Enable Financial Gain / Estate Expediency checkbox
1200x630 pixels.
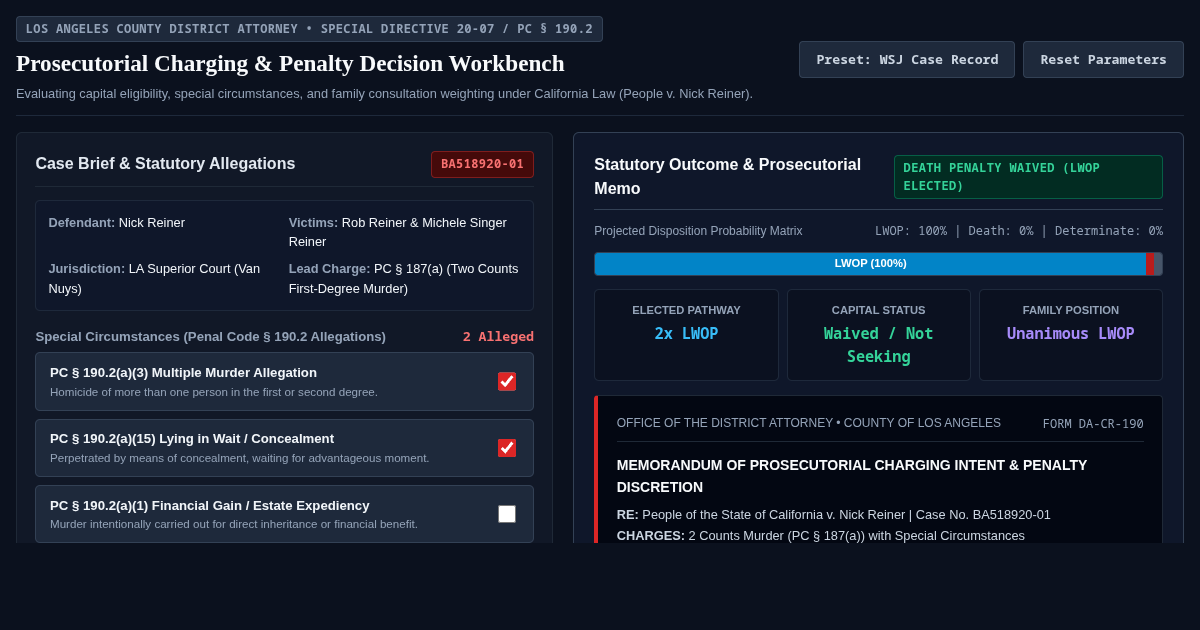point(507,514)
